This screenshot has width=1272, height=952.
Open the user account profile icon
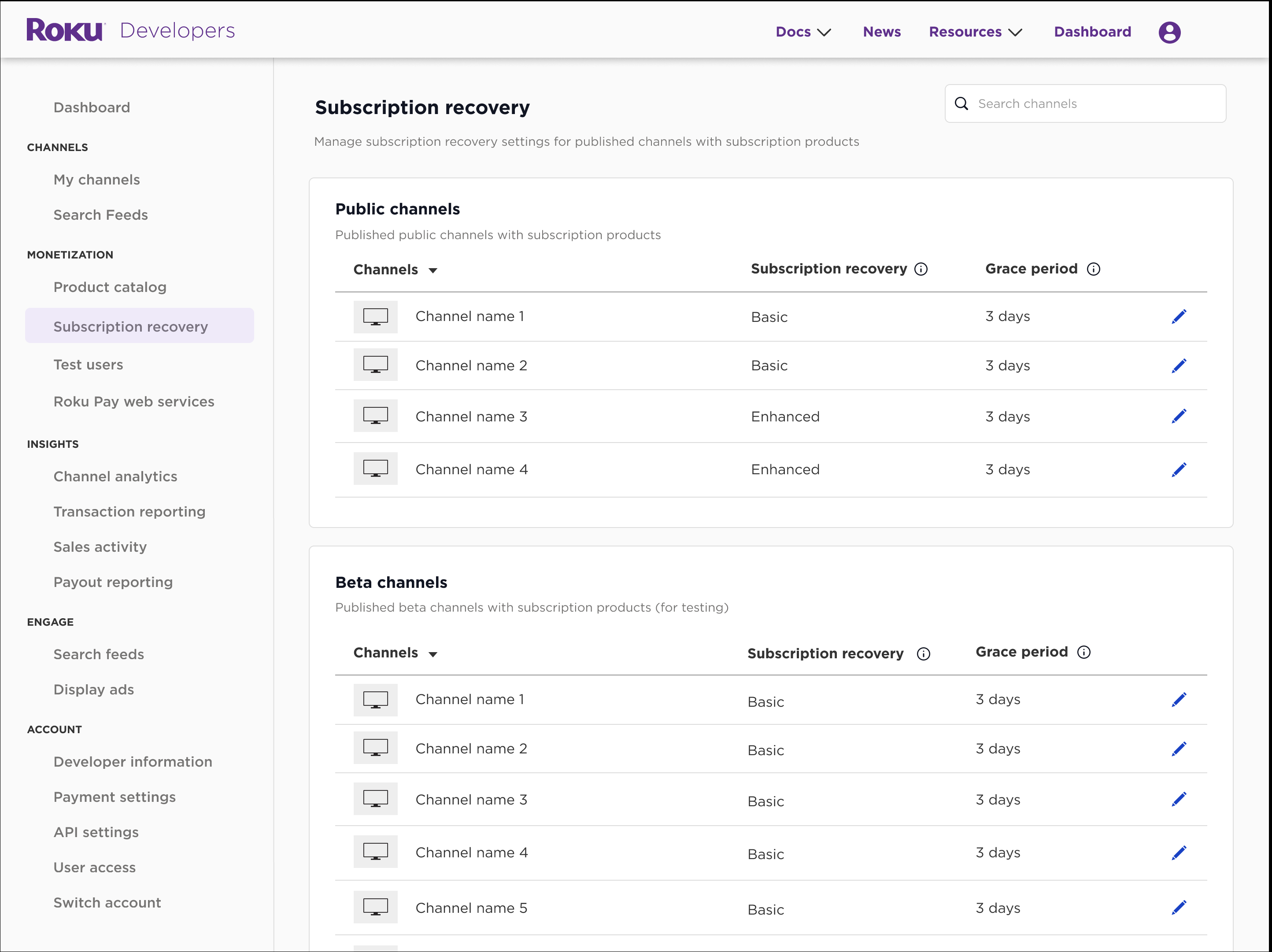tap(1169, 32)
